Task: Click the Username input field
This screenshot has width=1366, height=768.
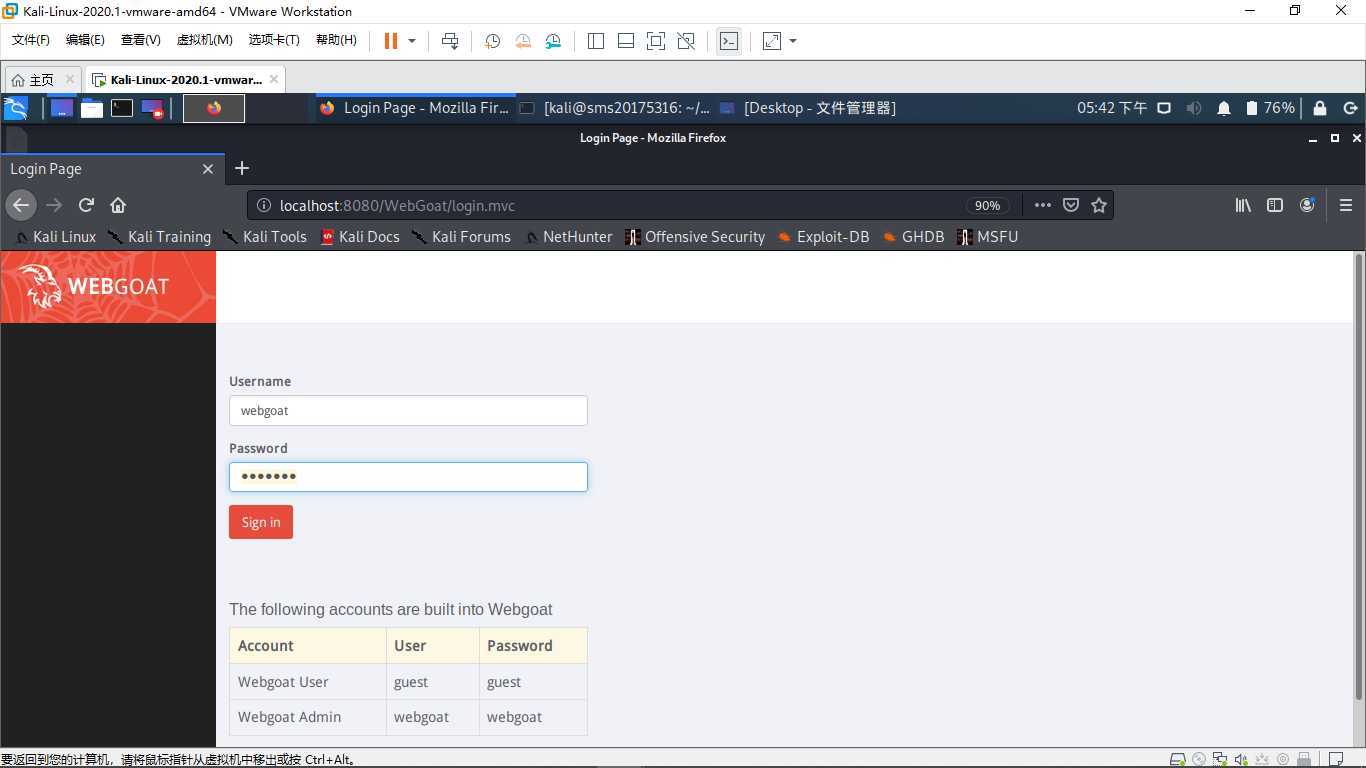Action: tap(408, 411)
